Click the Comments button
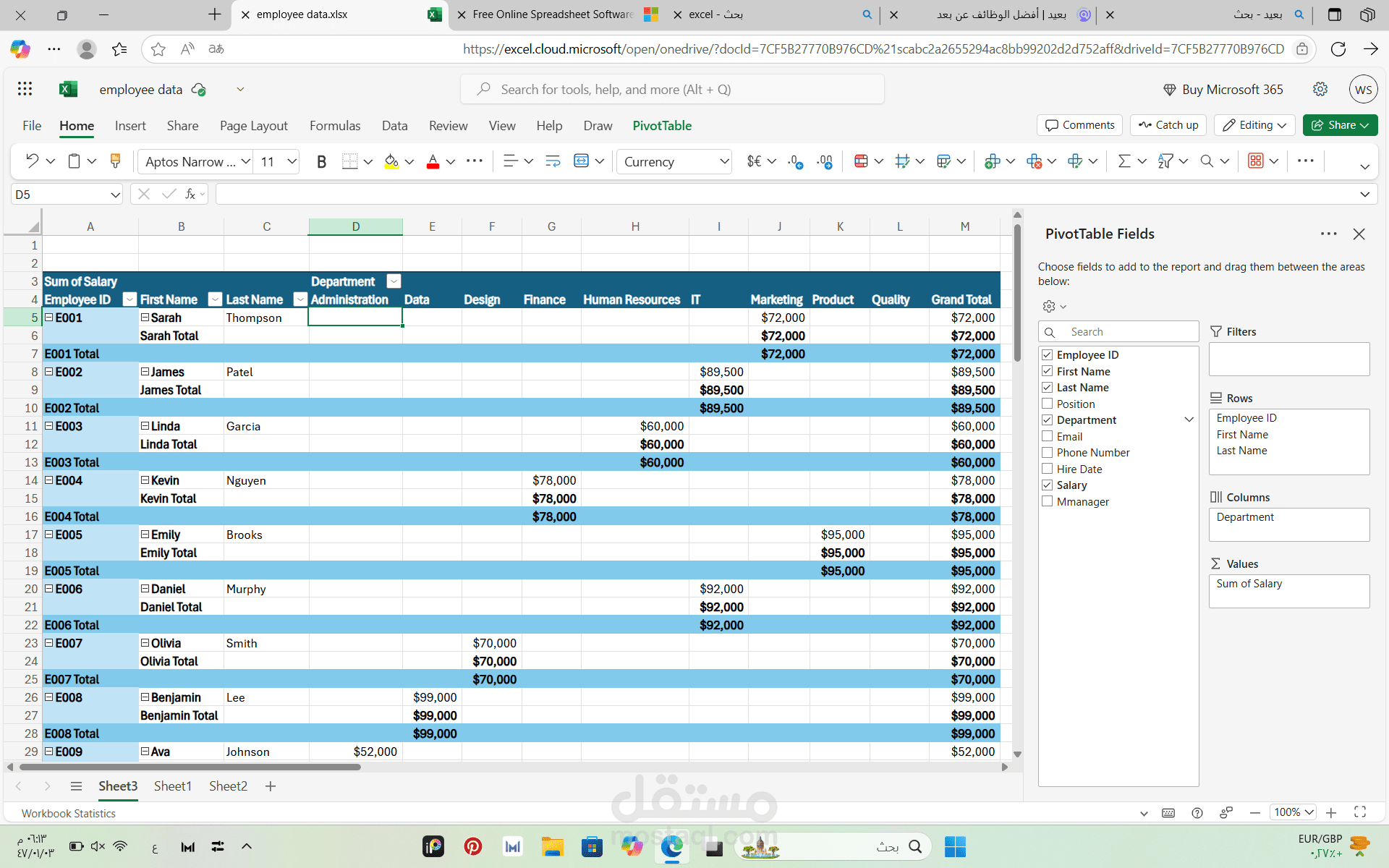The width and height of the screenshot is (1389, 868). click(1080, 125)
